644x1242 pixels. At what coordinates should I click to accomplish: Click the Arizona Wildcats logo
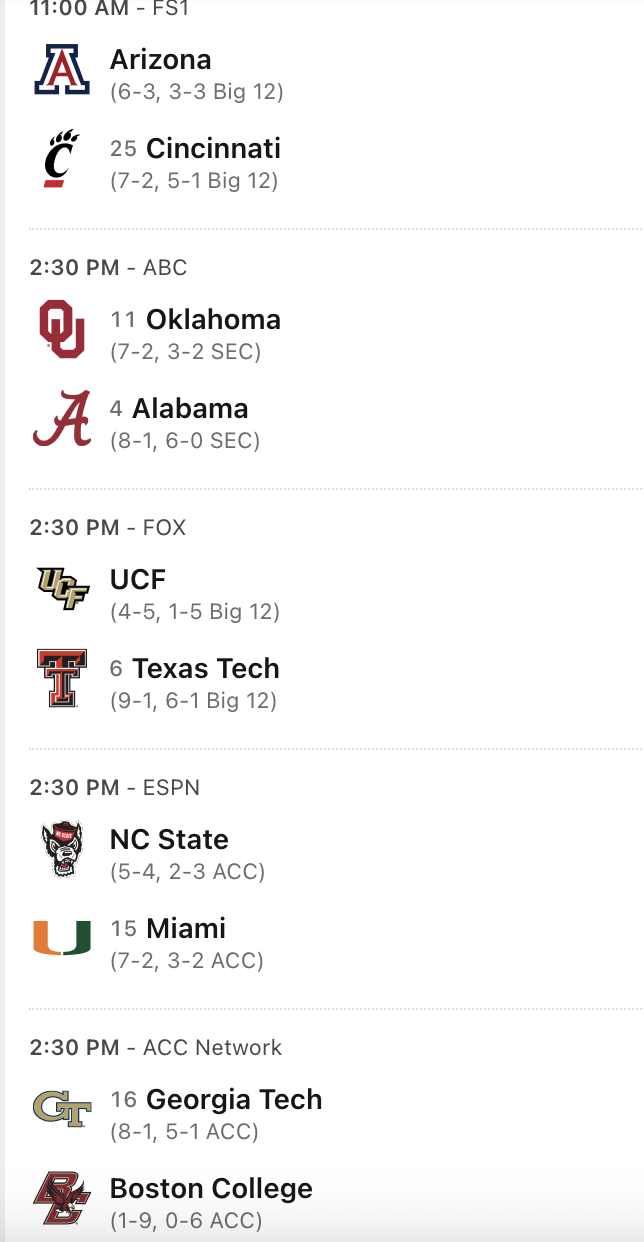(62, 70)
